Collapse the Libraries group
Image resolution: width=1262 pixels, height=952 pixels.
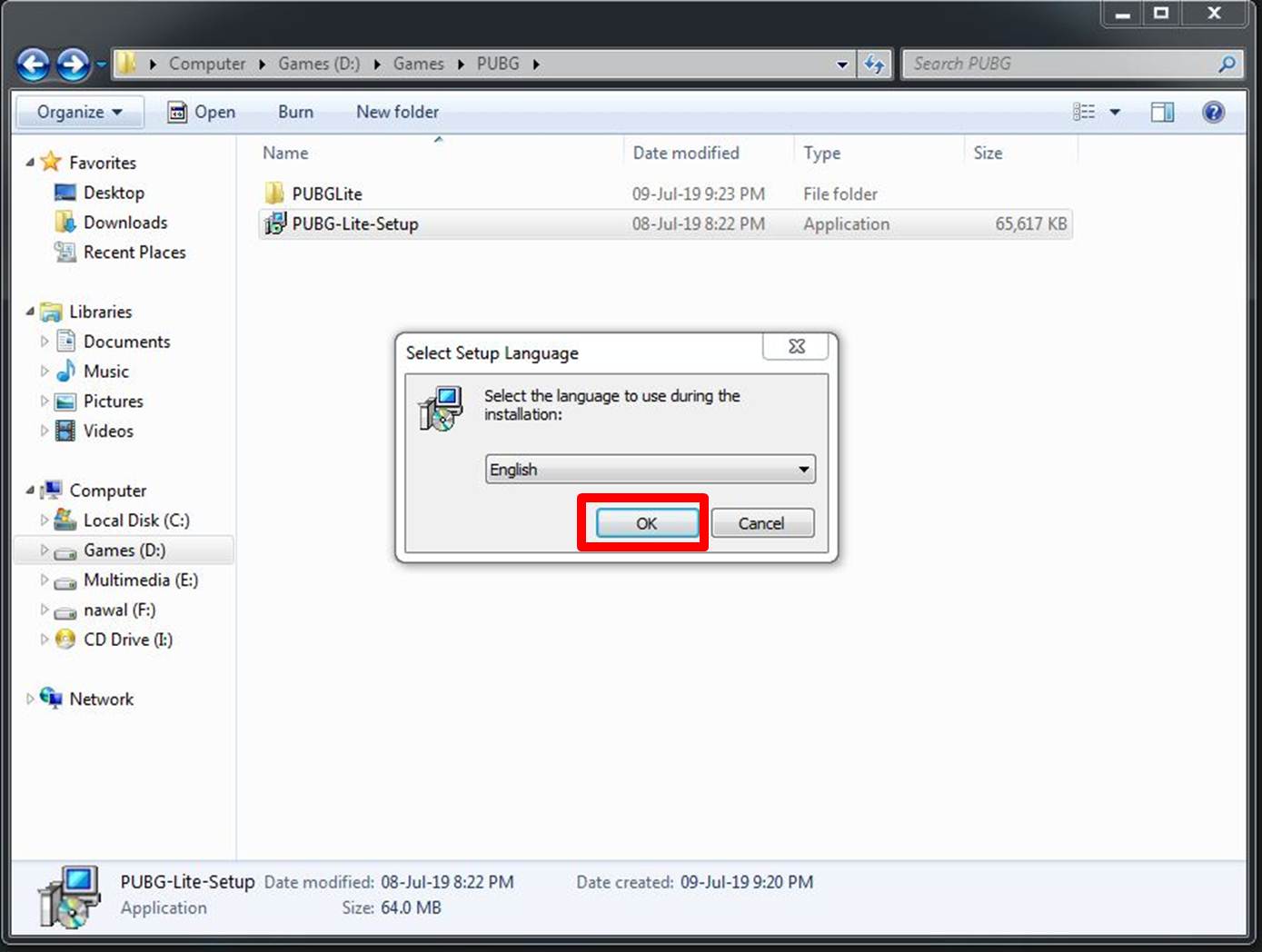click(x=30, y=311)
